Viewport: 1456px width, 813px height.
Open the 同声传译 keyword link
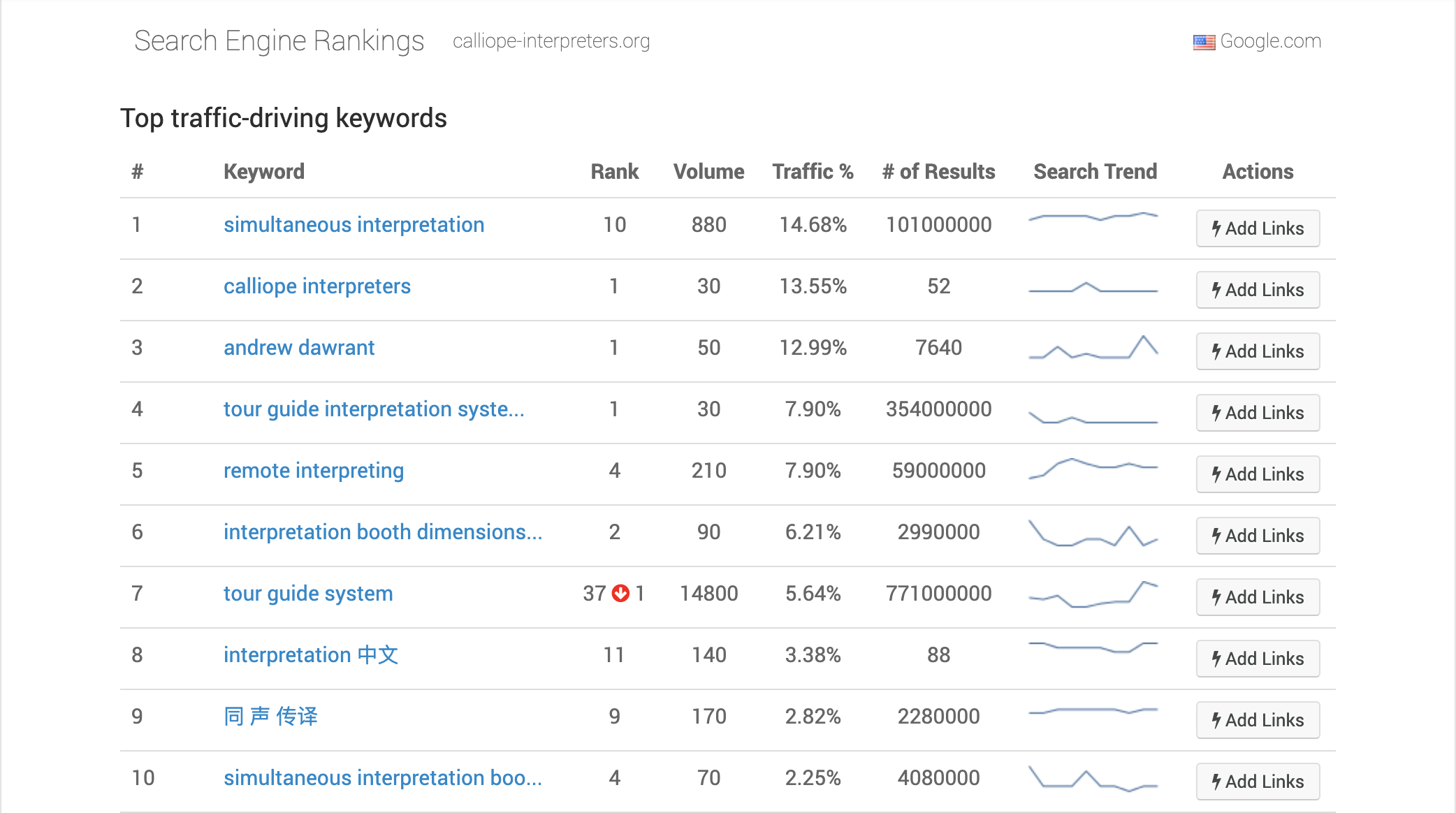[x=271, y=717]
